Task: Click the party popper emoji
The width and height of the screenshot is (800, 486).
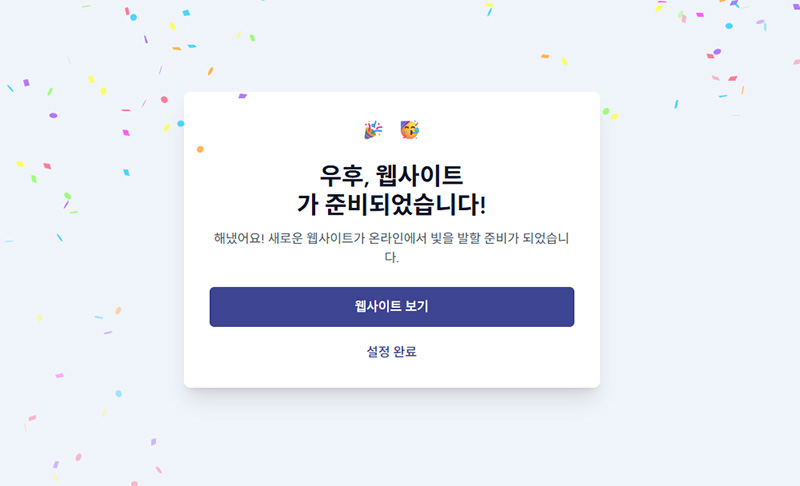Action: [x=372, y=130]
